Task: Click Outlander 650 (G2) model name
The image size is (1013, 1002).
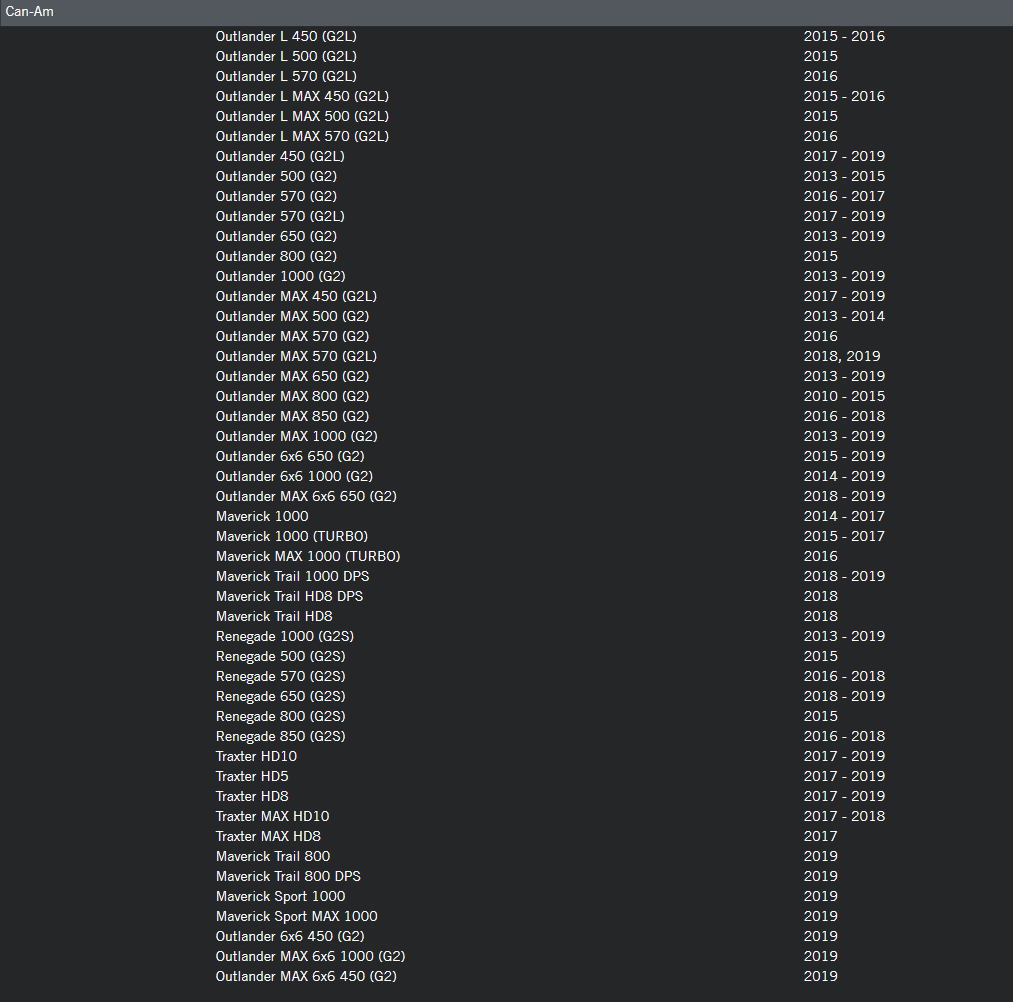Action: click(x=277, y=236)
